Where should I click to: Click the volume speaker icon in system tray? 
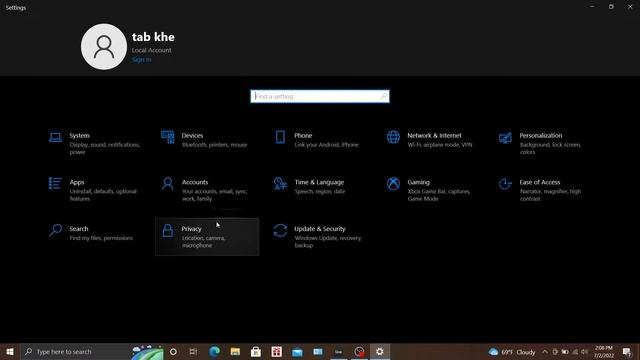pos(584,351)
